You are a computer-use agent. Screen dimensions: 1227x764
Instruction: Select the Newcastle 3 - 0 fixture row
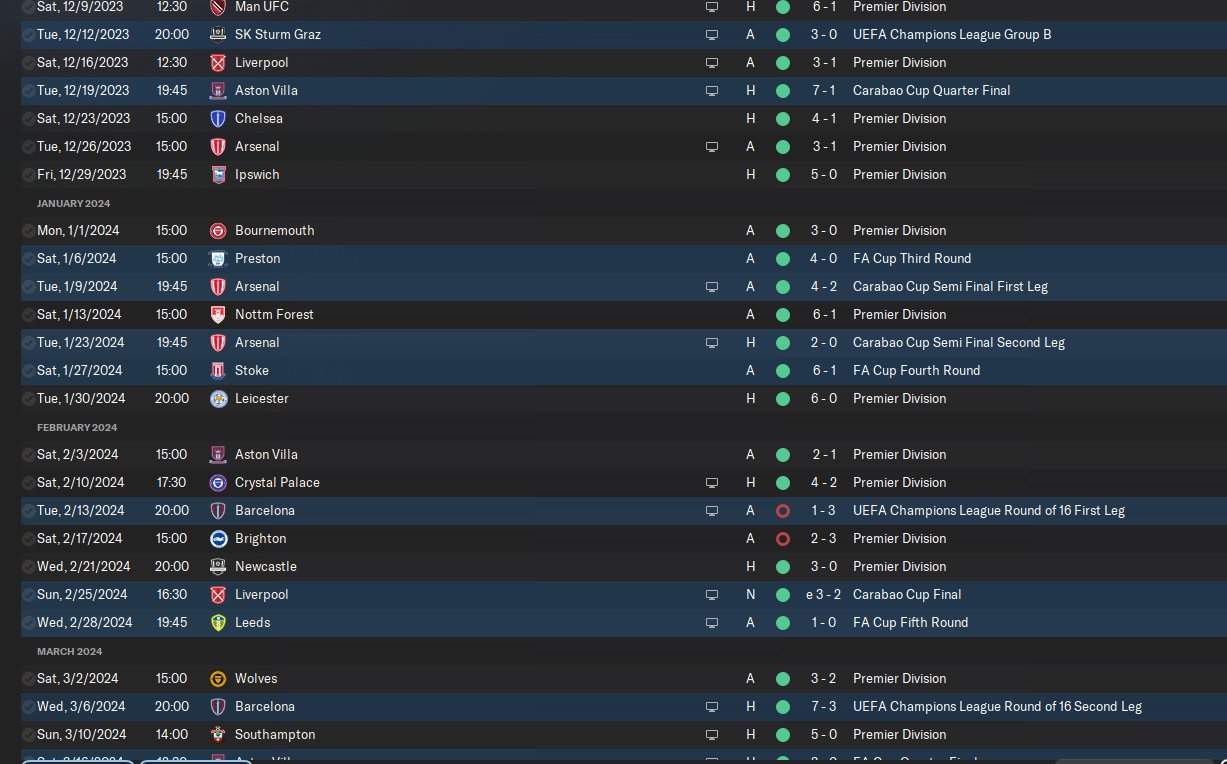coord(500,566)
